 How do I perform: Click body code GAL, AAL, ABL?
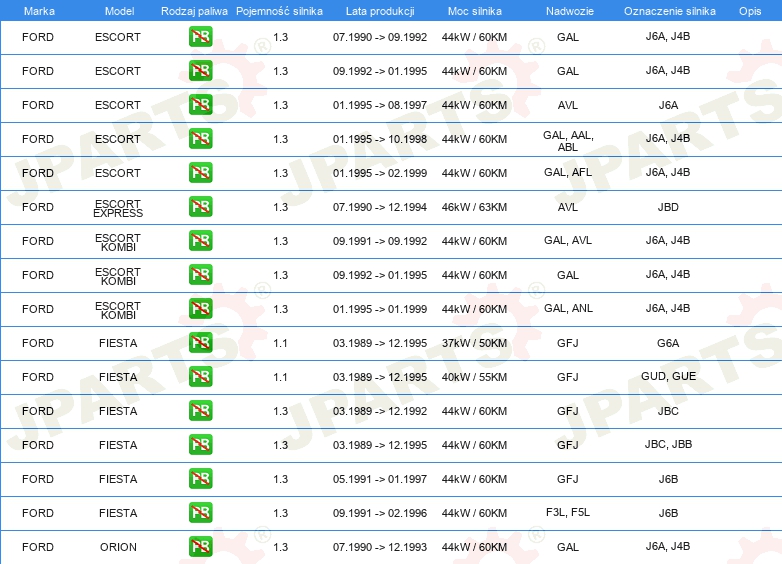point(568,141)
